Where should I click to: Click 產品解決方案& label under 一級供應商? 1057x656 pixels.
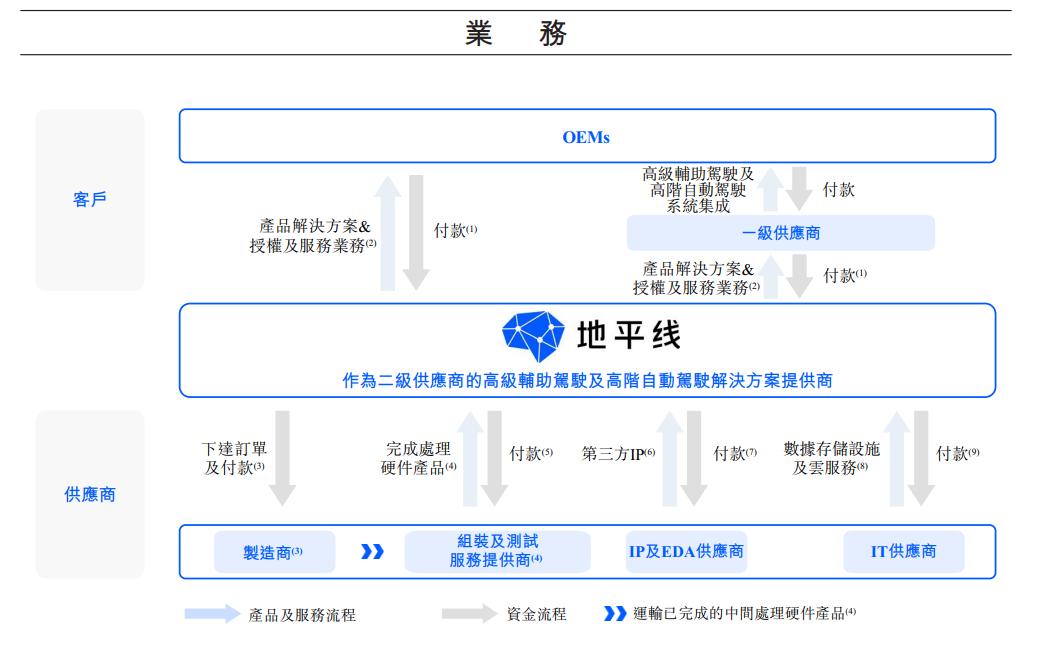pos(698,269)
